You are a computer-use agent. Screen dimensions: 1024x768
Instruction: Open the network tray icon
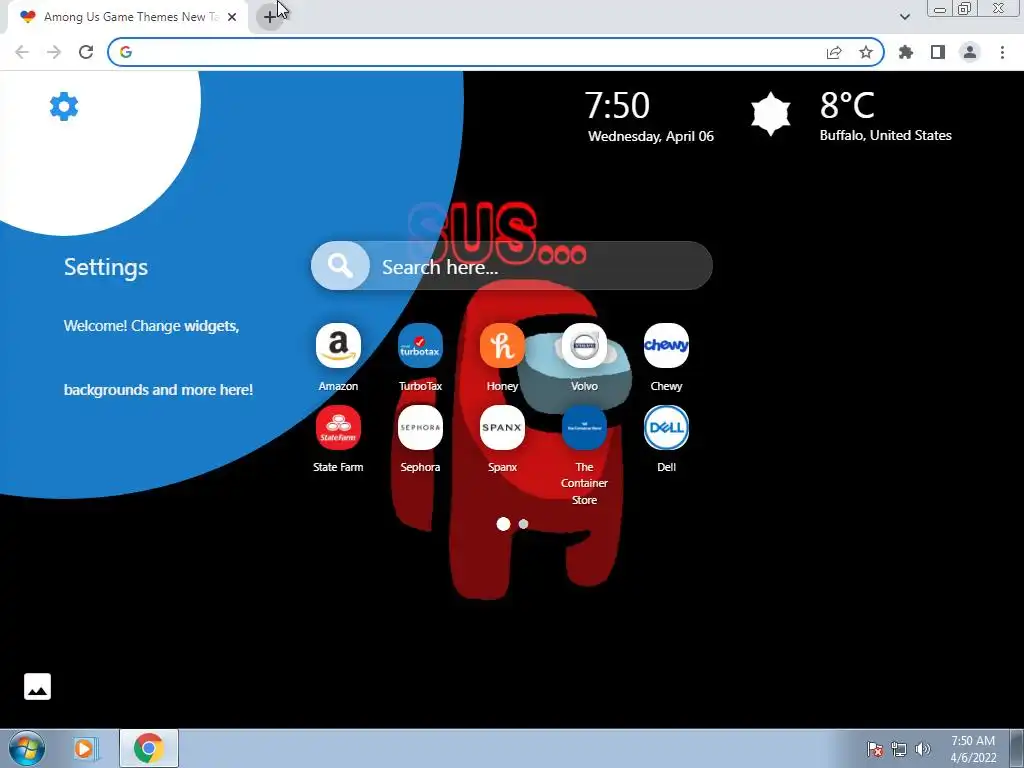pyautogui.click(x=899, y=749)
